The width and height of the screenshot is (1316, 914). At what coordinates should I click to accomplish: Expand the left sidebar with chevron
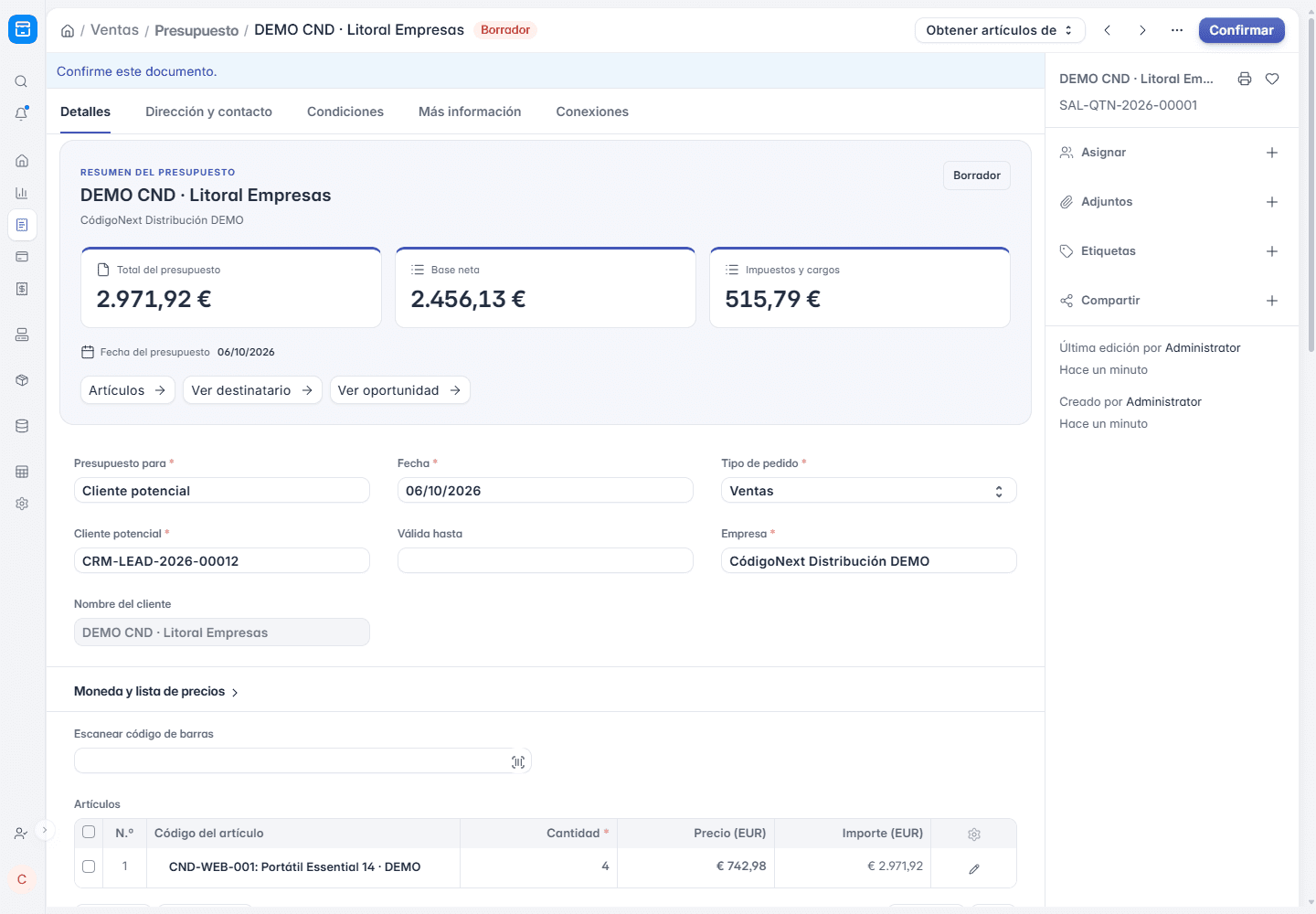pos(44,830)
